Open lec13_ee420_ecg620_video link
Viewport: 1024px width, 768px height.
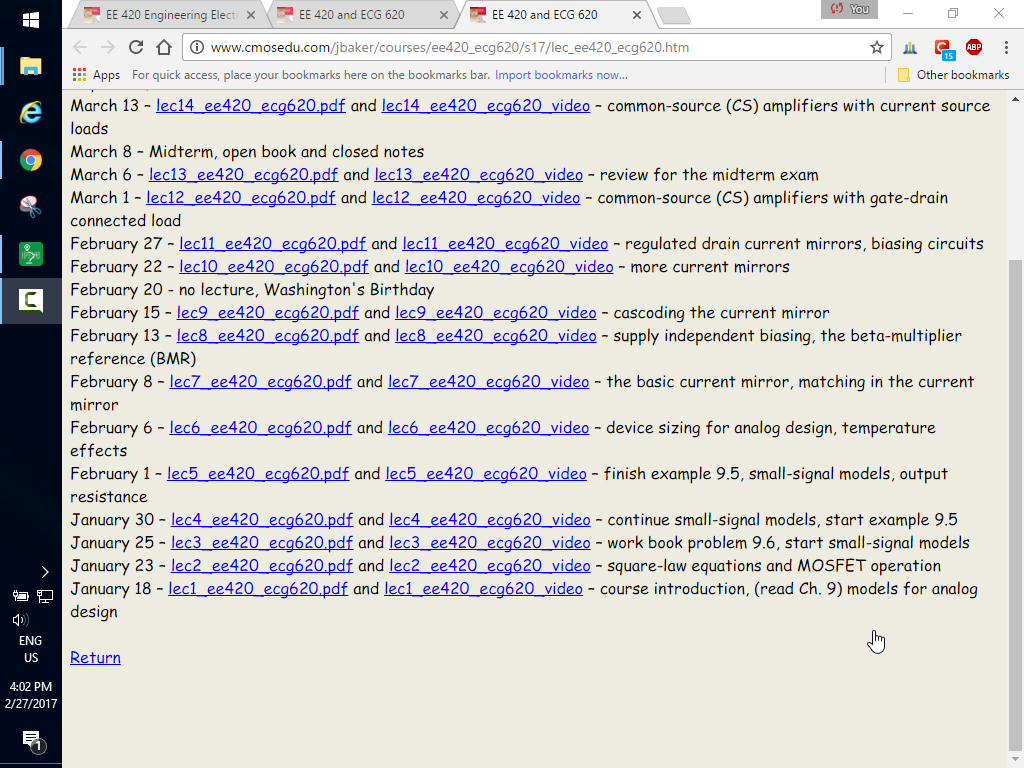pos(479,175)
